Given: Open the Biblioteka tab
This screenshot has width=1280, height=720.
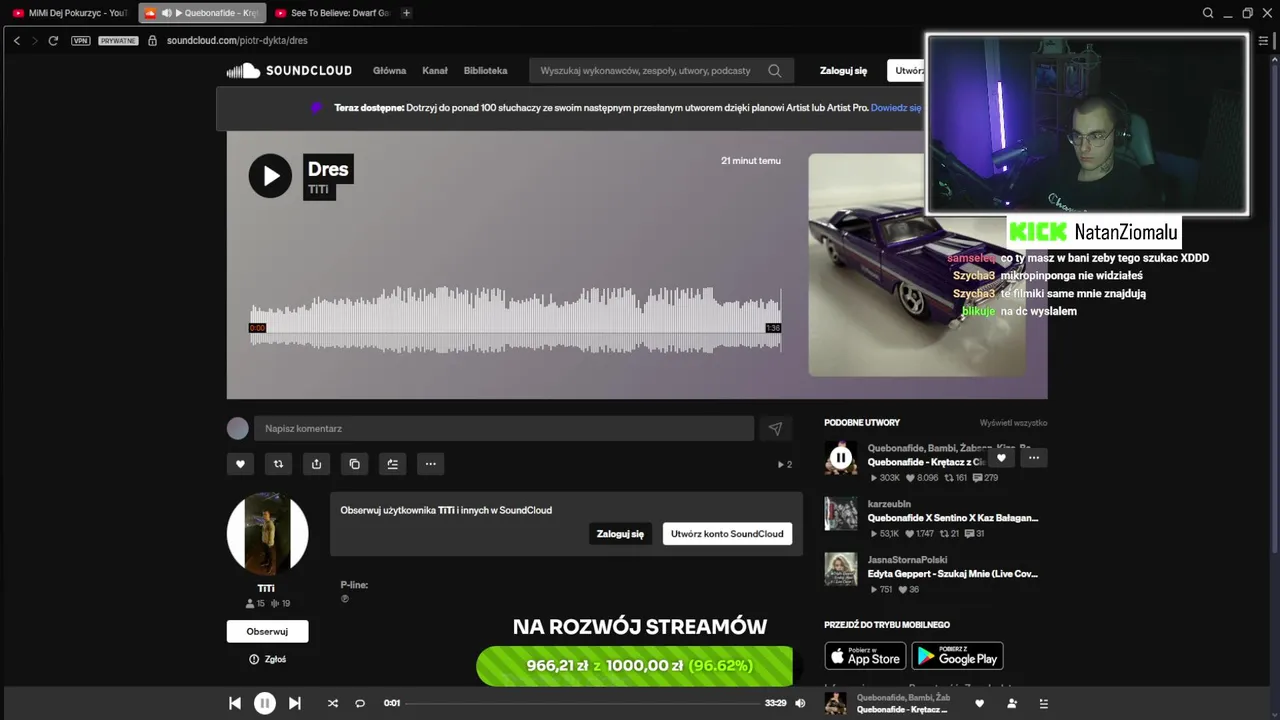Looking at the screenshot, I should click(485, 71).
